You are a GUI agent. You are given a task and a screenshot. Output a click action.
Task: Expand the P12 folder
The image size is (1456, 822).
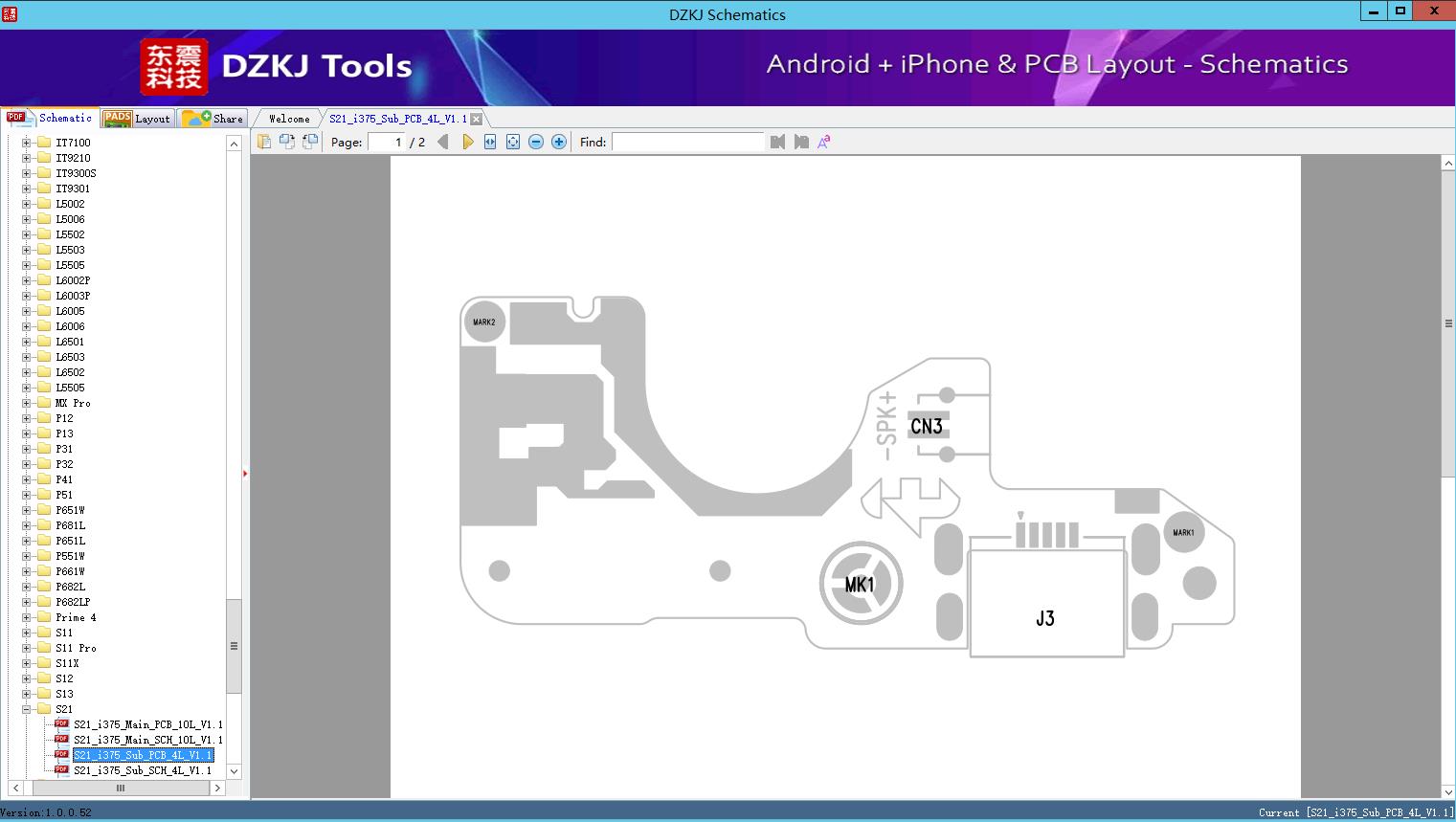tap(27, 418)
